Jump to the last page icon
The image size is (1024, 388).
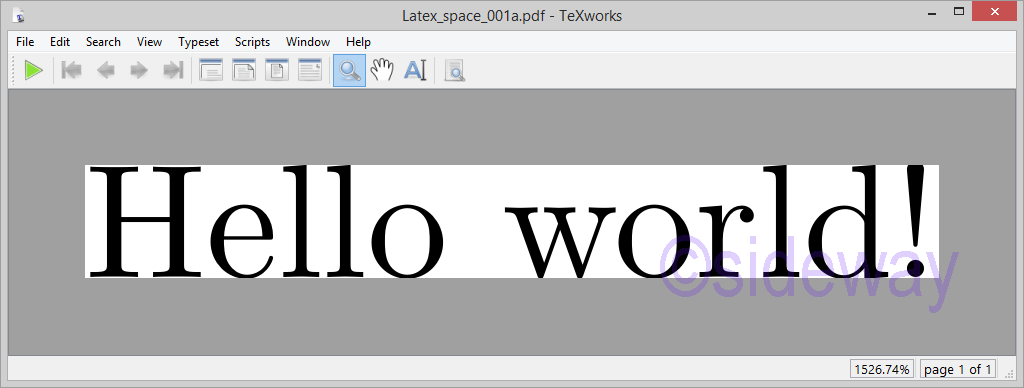pos(173,70)
